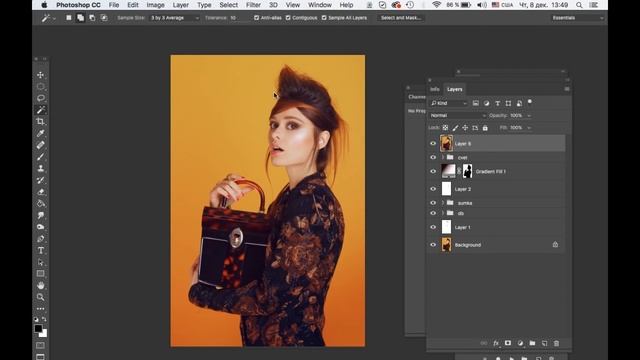Toggle the Anti-alias checkbox

[256, 18]
